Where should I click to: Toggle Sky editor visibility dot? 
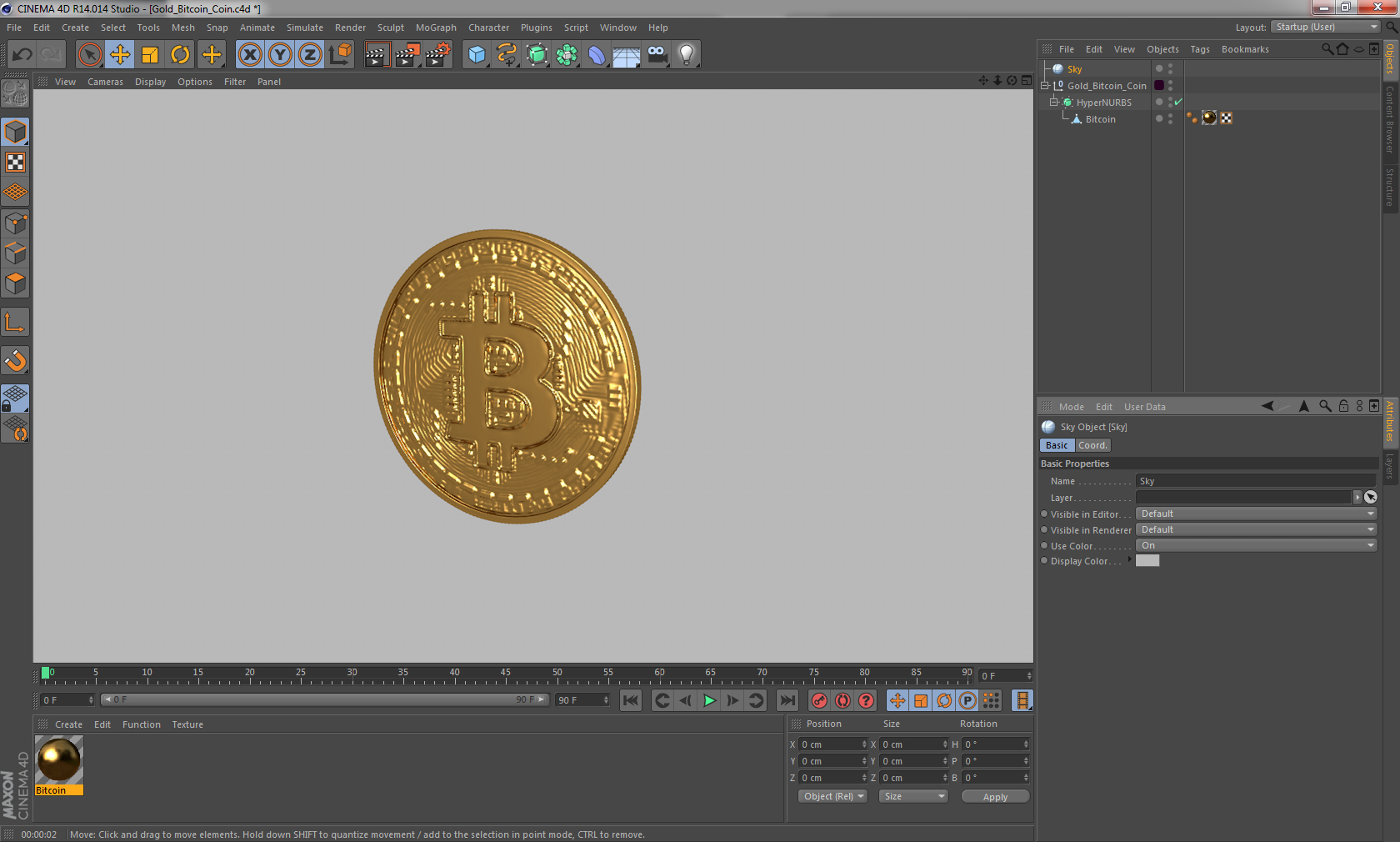(1170, 66)
